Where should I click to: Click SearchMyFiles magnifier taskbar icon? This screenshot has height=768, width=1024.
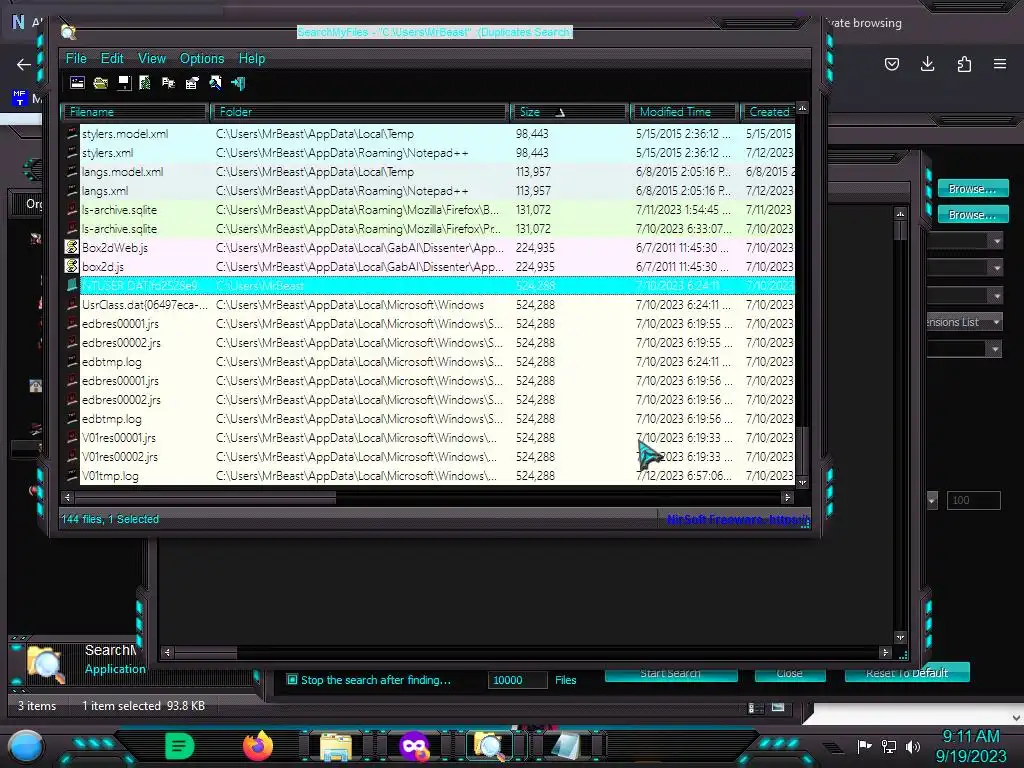tap(489, 746)
